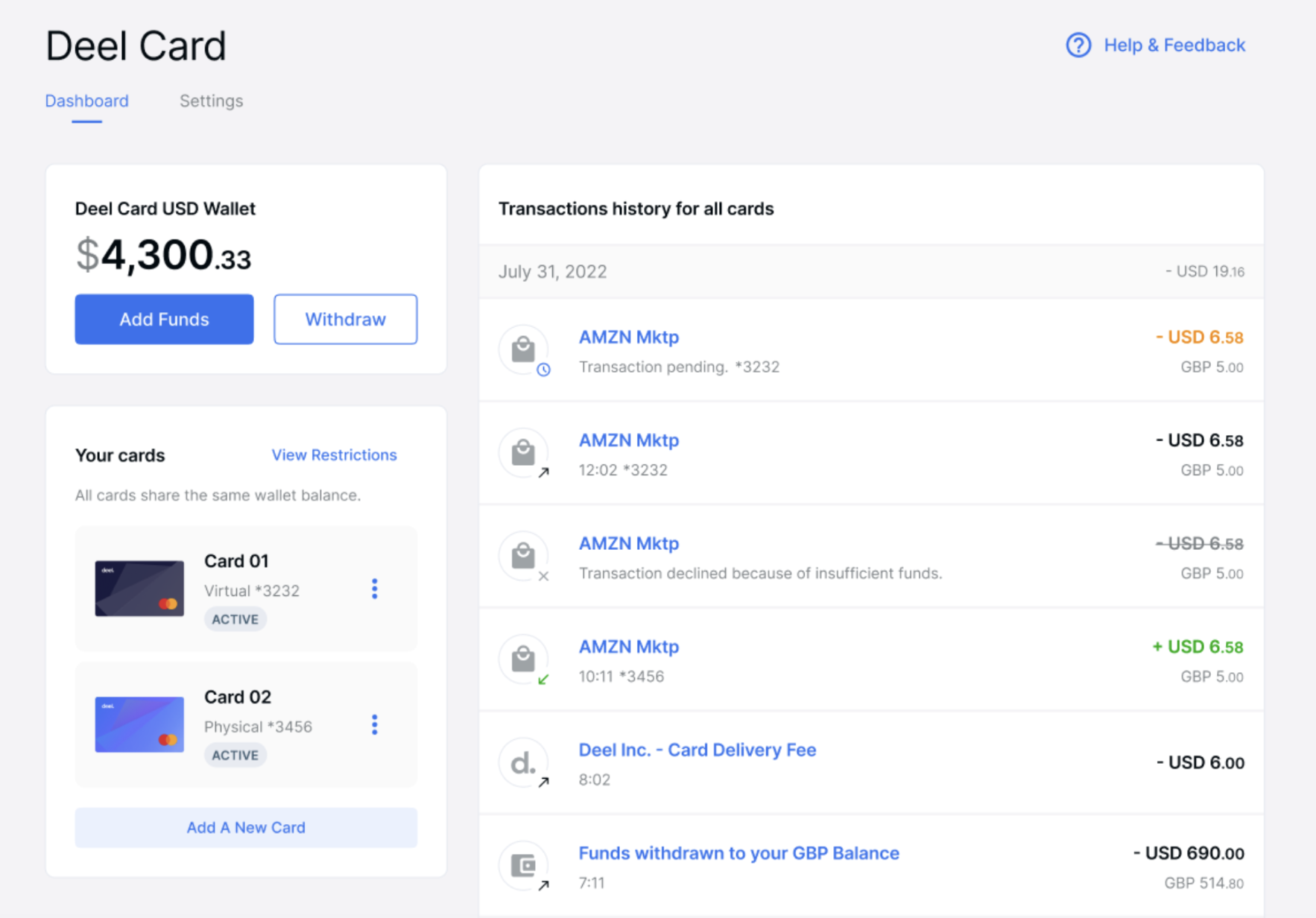
Task: Click the - USD 6.00 delivery fee amount
Action: 1200,762
